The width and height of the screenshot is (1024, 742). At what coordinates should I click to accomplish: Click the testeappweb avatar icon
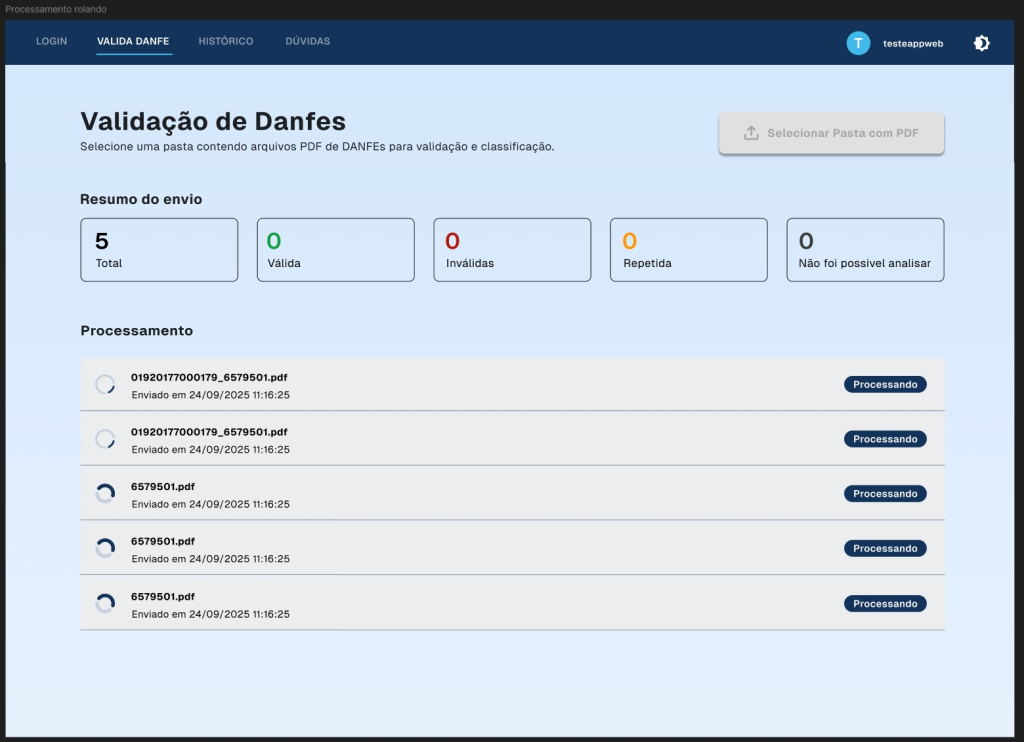[857, 43]
